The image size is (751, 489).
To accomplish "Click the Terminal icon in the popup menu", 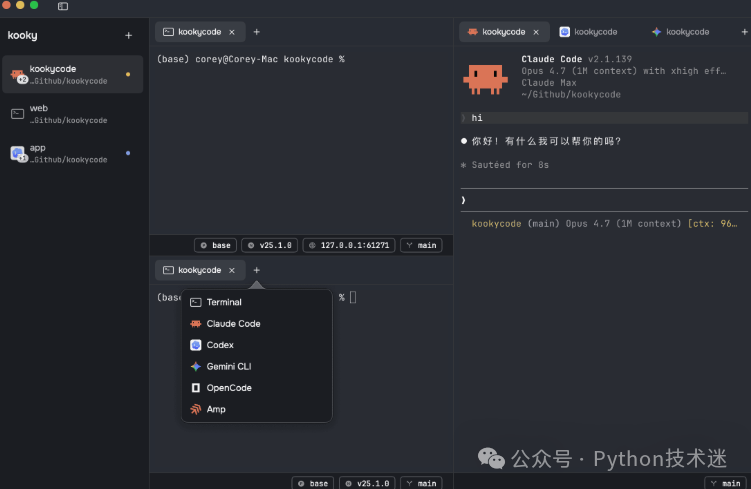I will 195,302.
